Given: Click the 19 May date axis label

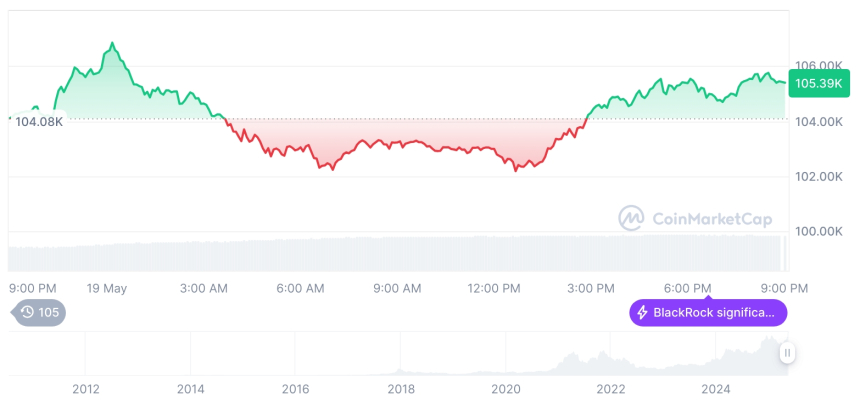Looking at the screenshot, I should tap(107, 288).
